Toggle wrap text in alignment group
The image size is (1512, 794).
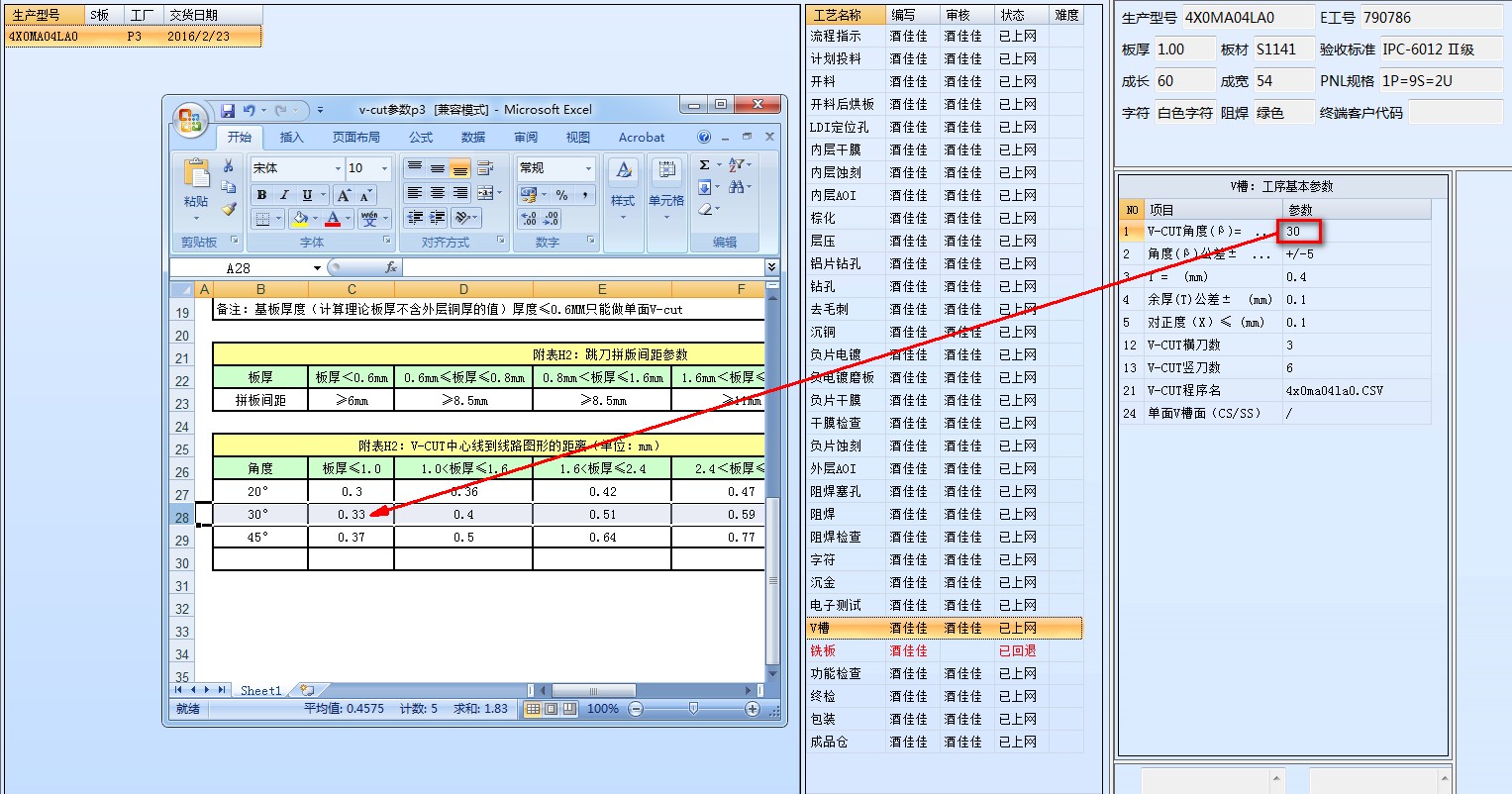click(x=485, y=167)
